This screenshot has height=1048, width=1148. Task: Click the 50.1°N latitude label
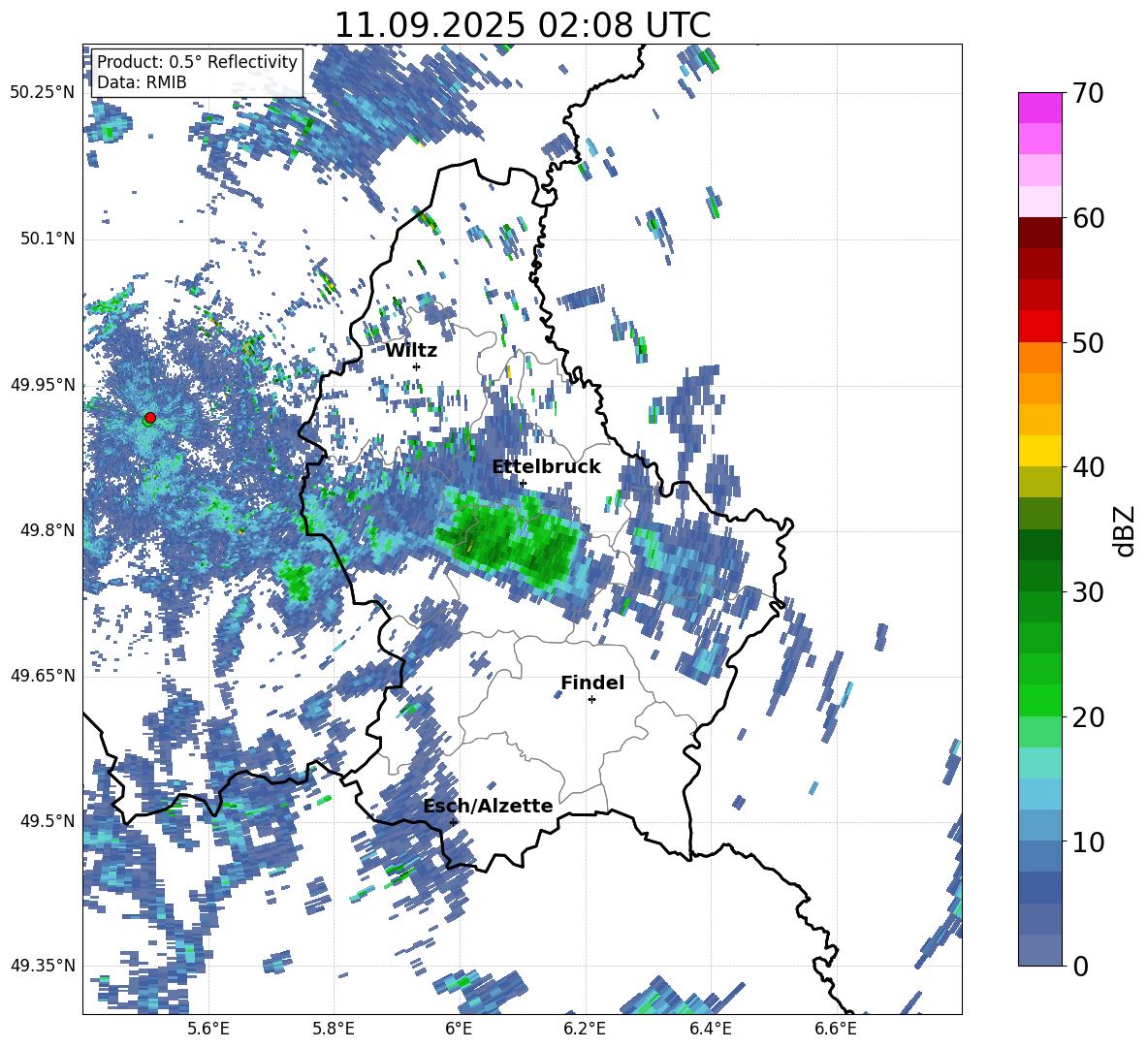(48, 238)
